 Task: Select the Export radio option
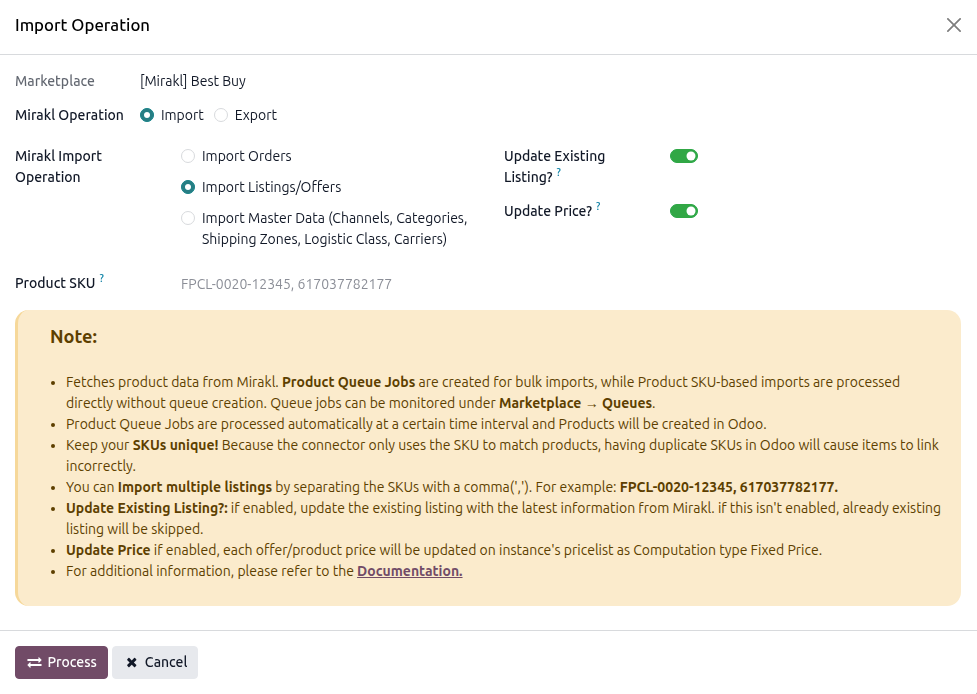coord(221,115)
